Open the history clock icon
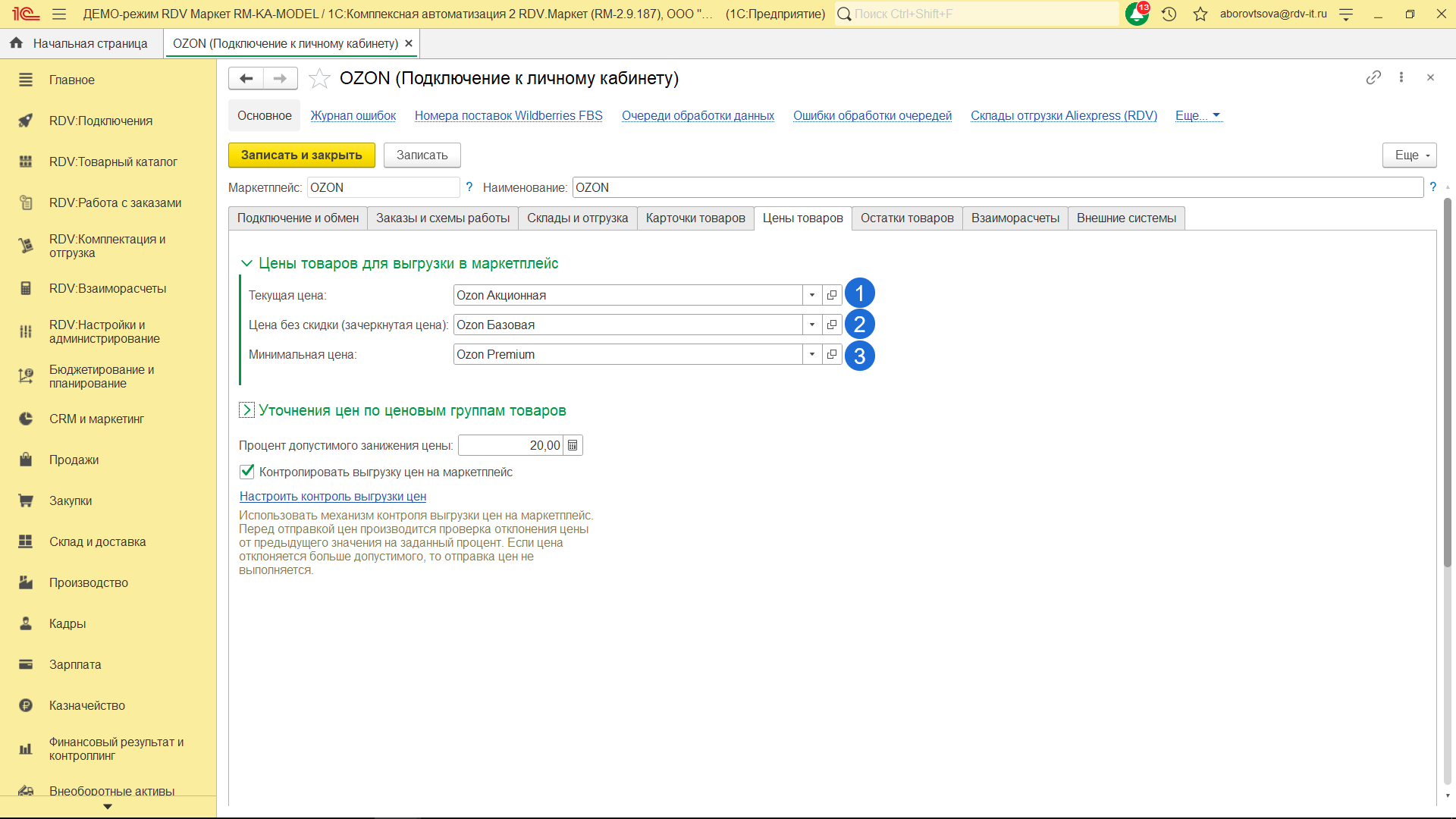This screenshot has height=819, width=1456. coord(1169,14)
